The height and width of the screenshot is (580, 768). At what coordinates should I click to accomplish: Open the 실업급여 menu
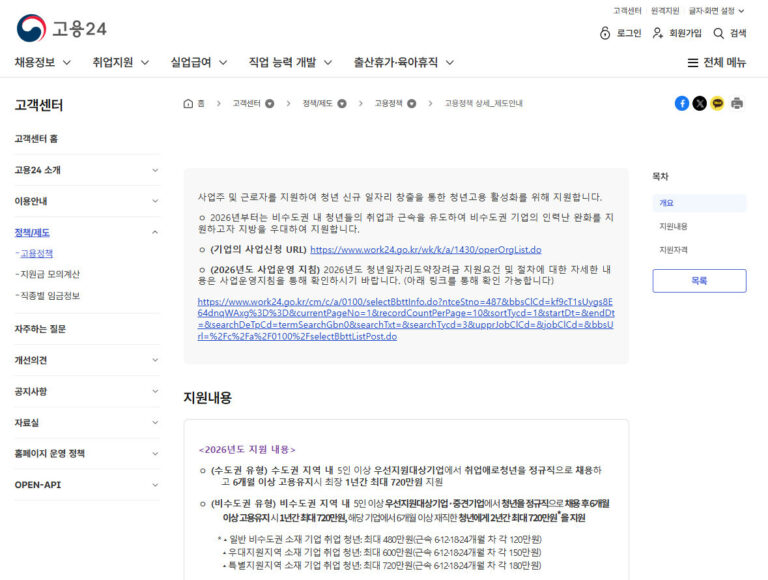click(198, 62)
